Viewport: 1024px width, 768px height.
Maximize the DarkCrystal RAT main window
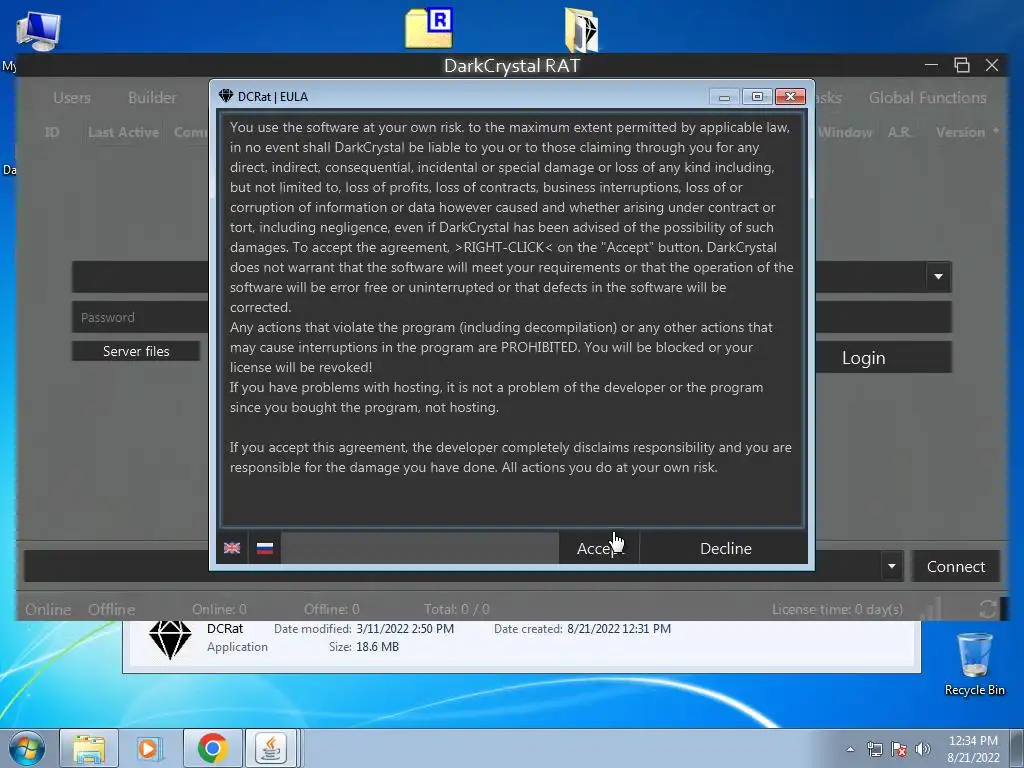(x=961, y=65)
